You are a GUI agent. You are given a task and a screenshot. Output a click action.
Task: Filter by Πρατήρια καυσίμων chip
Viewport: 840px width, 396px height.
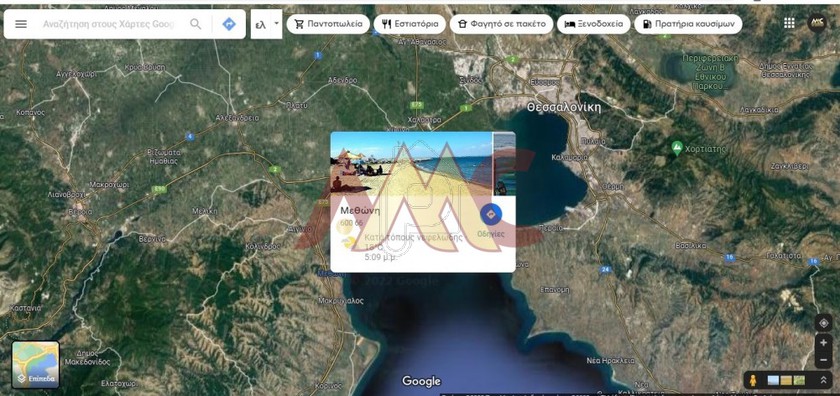[688, 24]
